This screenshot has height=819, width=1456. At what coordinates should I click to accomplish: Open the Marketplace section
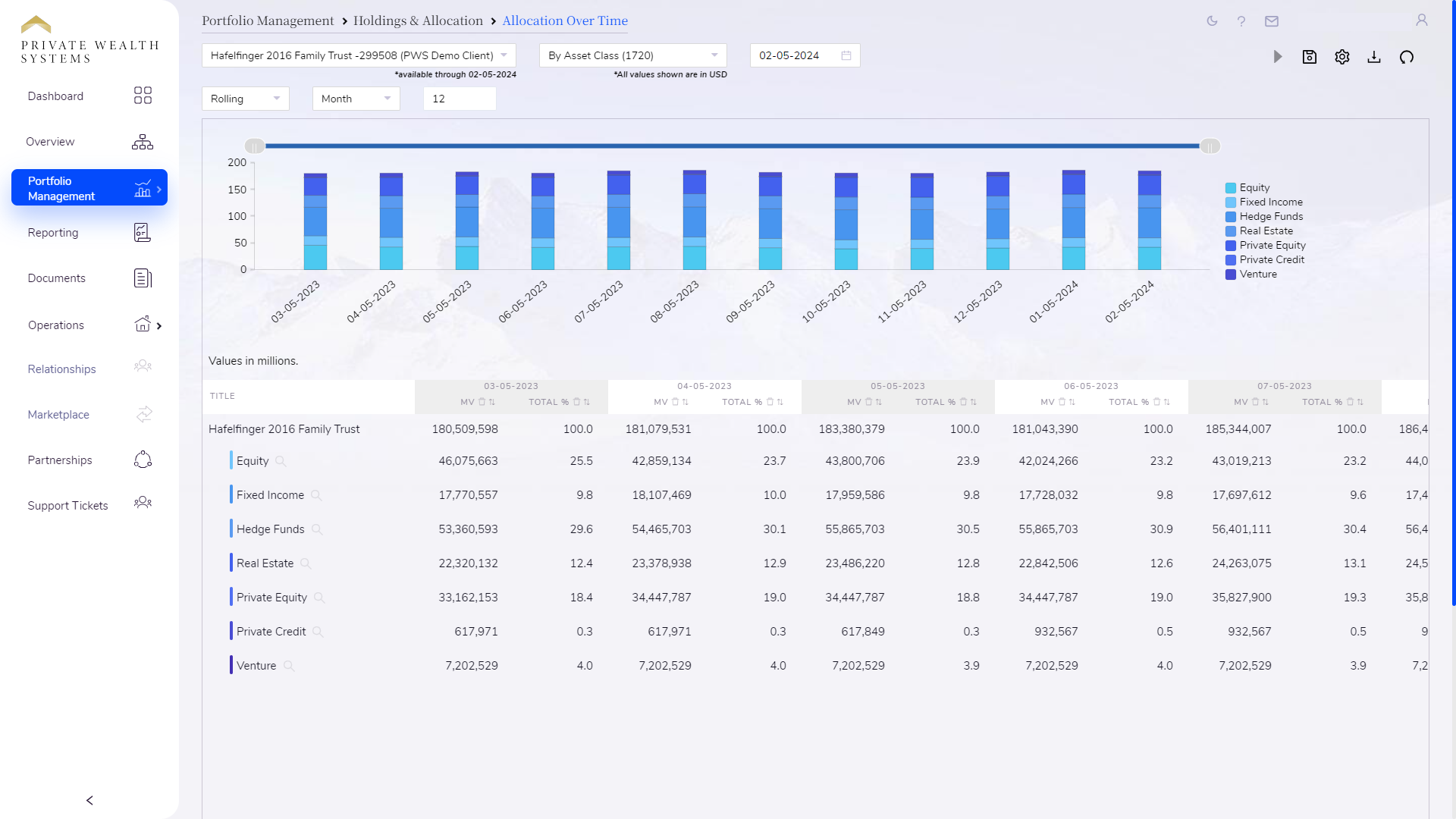tap(58, 415)
